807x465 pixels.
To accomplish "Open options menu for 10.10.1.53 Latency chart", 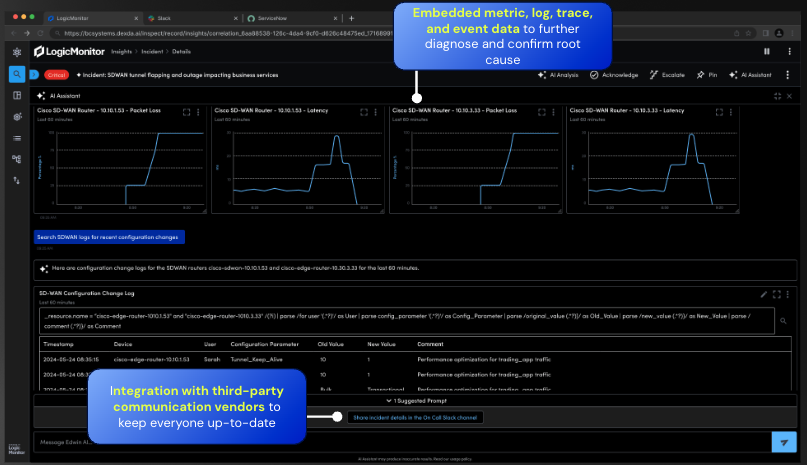I will click(x=376, y=113).
